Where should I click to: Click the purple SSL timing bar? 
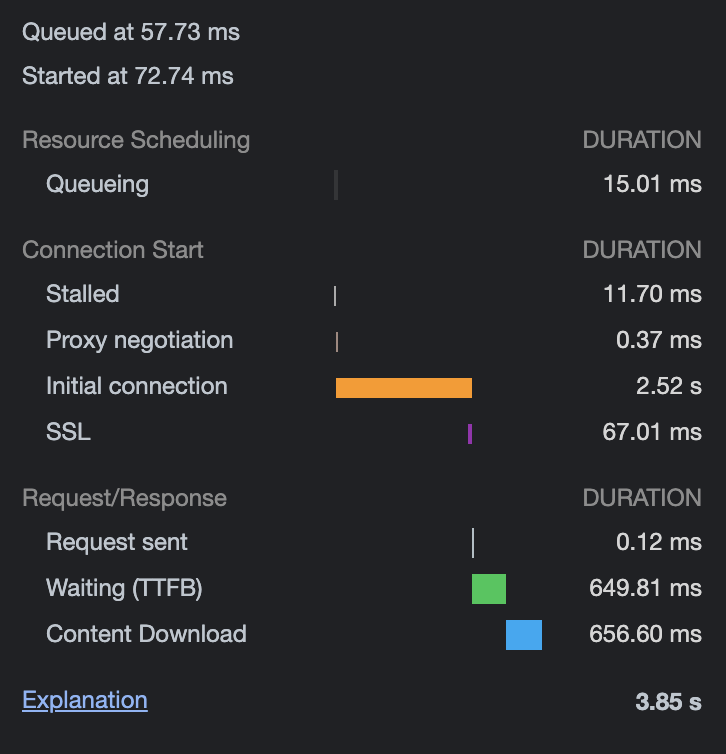[x=470, y=434]
